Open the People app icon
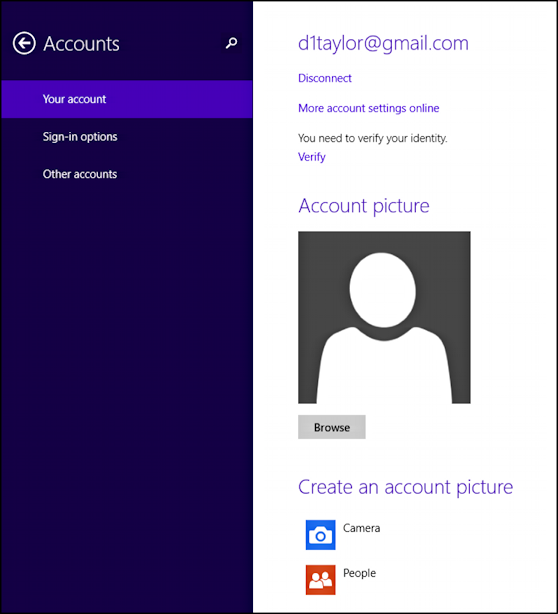 (x=320, y=580)
